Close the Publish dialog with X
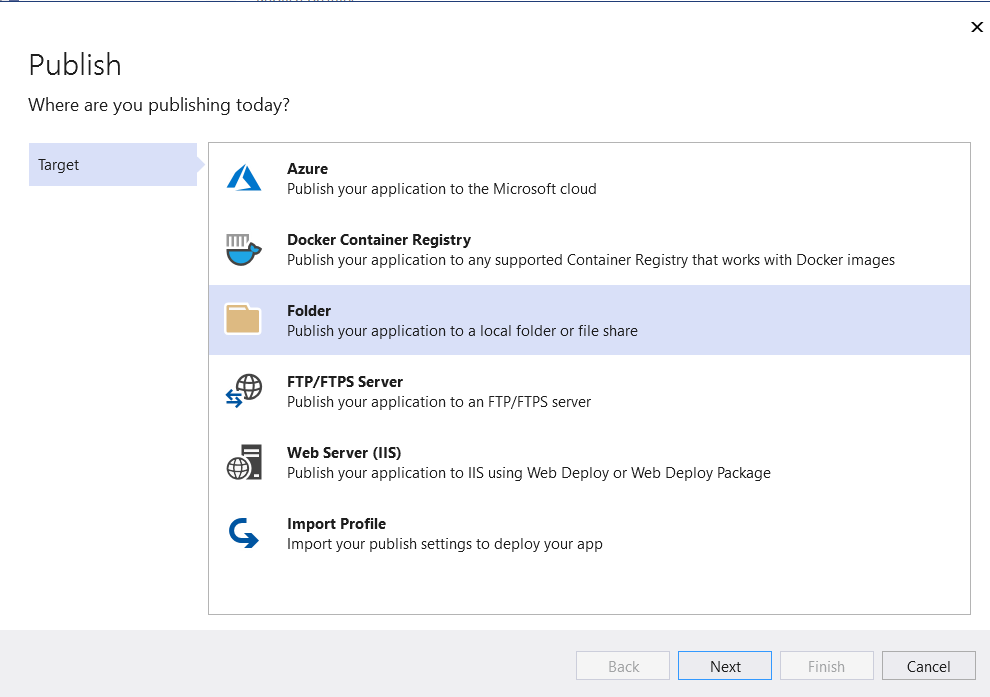This screenshot has width=990, height=697. pos(977,27)
